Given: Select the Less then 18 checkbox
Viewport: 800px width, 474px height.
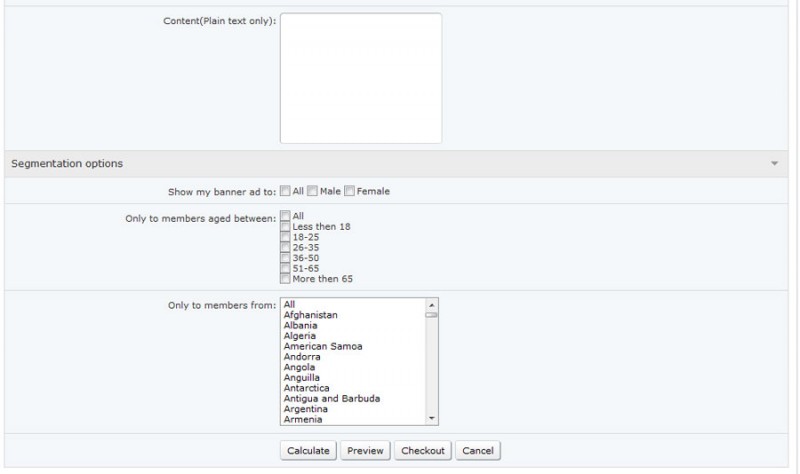Looking at the screenshot, I should tap(285, 227).
